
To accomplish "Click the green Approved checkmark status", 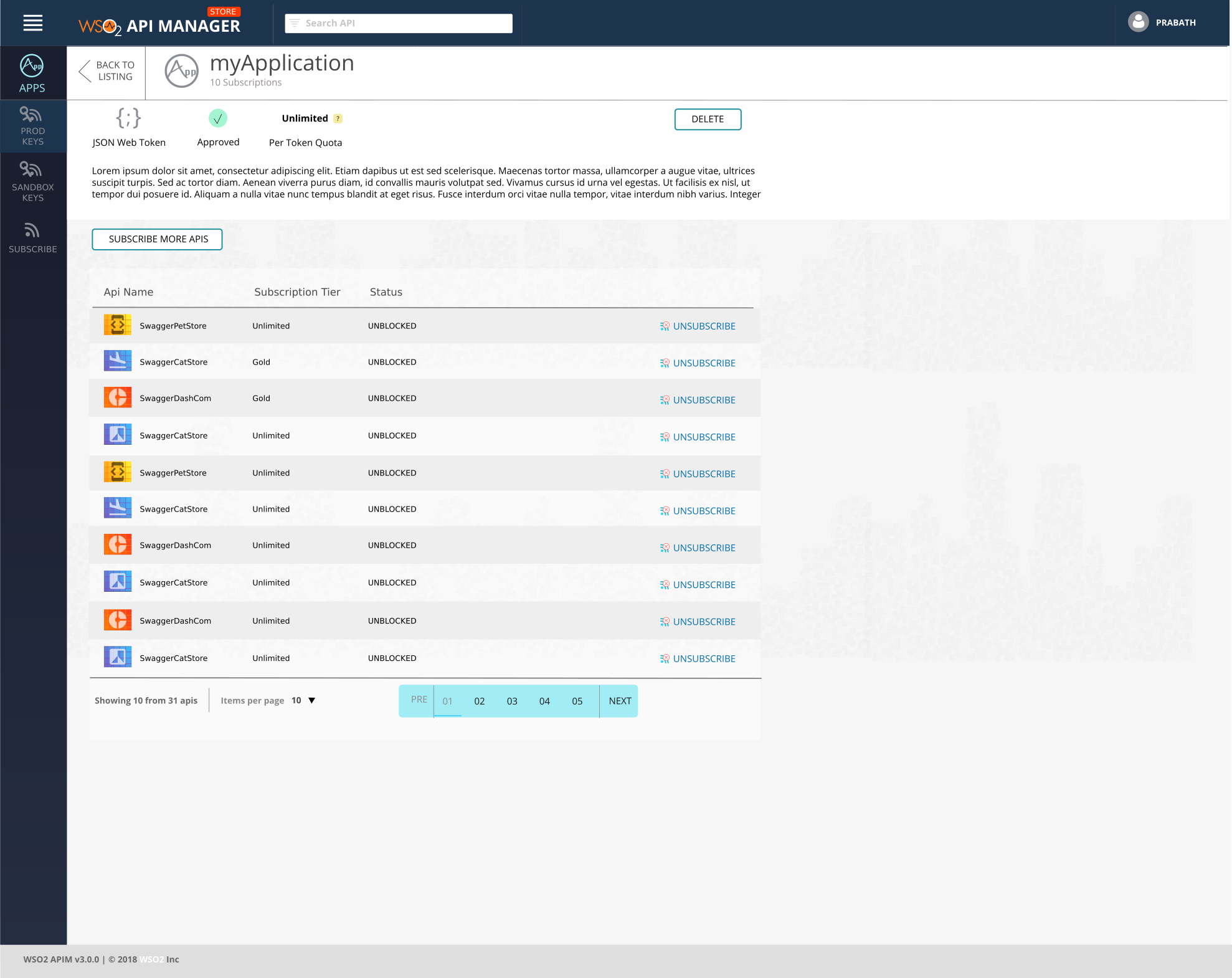I will 218,118.
